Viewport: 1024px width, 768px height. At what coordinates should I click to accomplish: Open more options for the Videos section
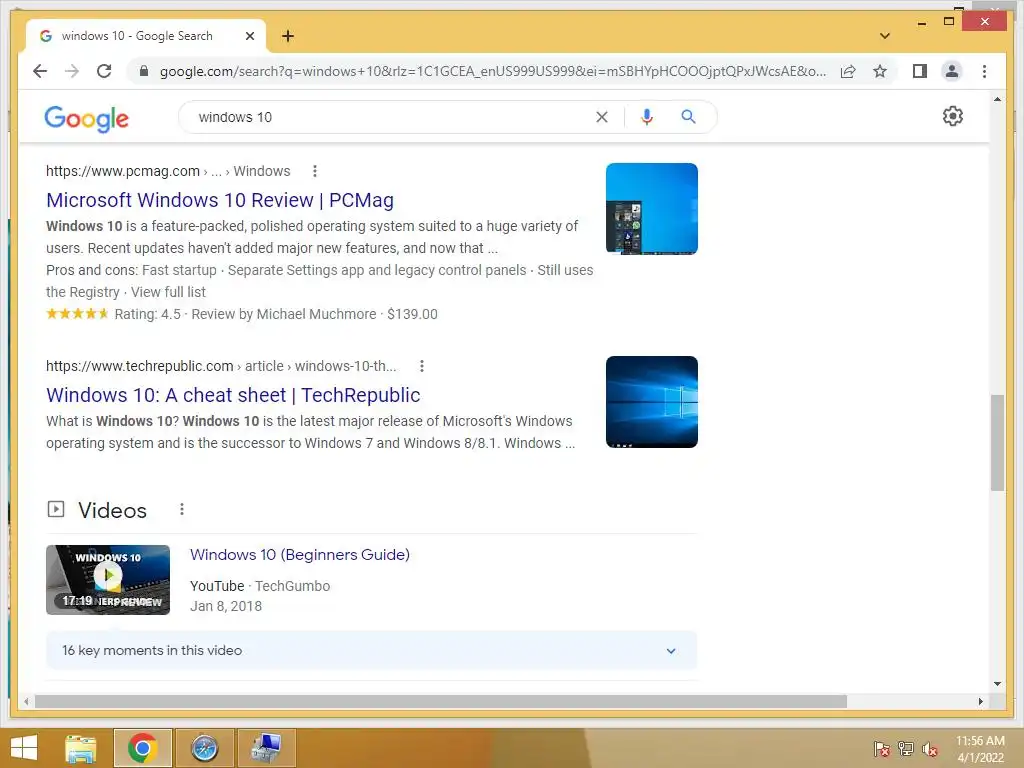pos(182,509)
